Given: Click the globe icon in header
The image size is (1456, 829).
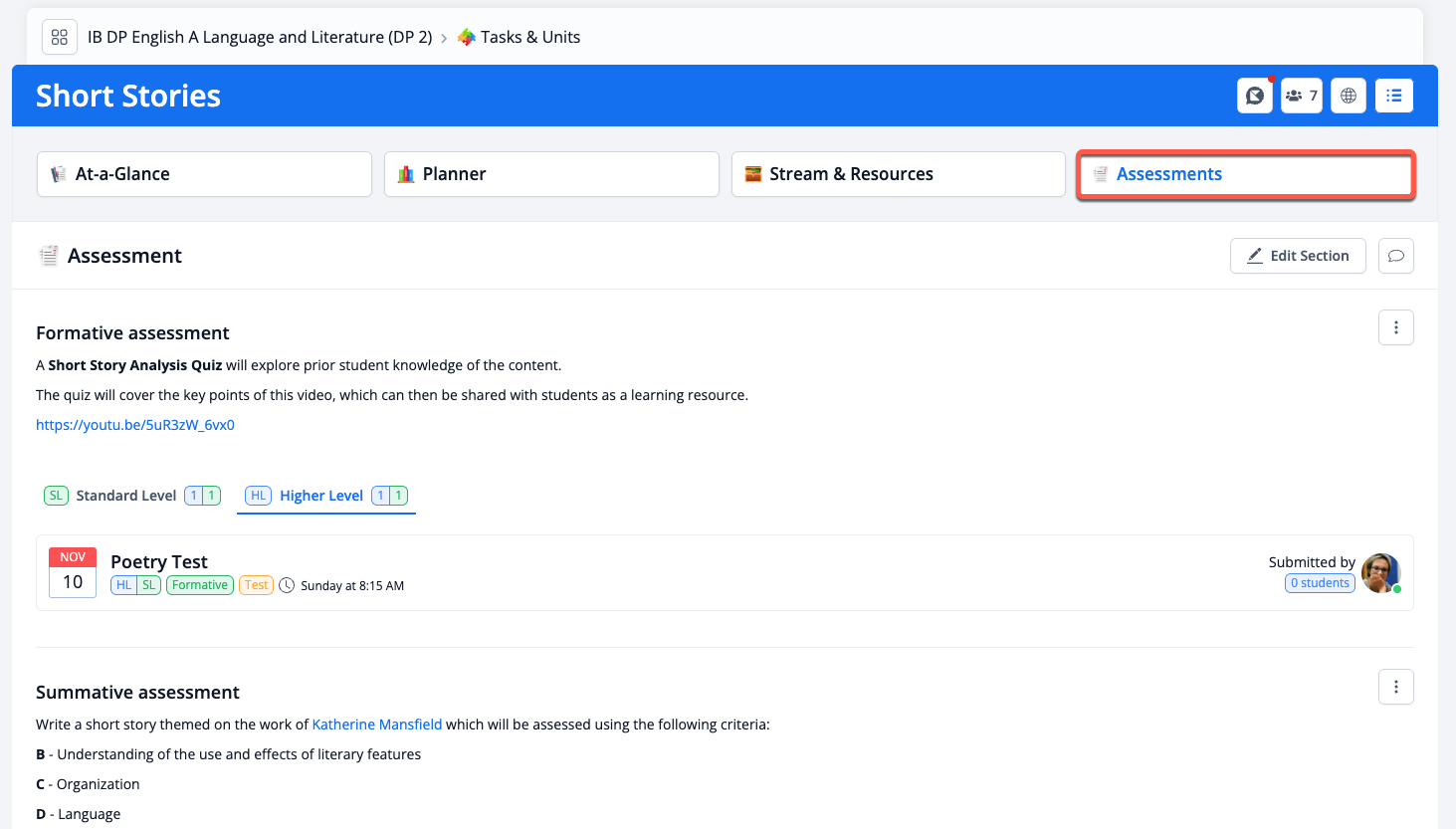Looking at the screenshot, I should coord(1349,96).
